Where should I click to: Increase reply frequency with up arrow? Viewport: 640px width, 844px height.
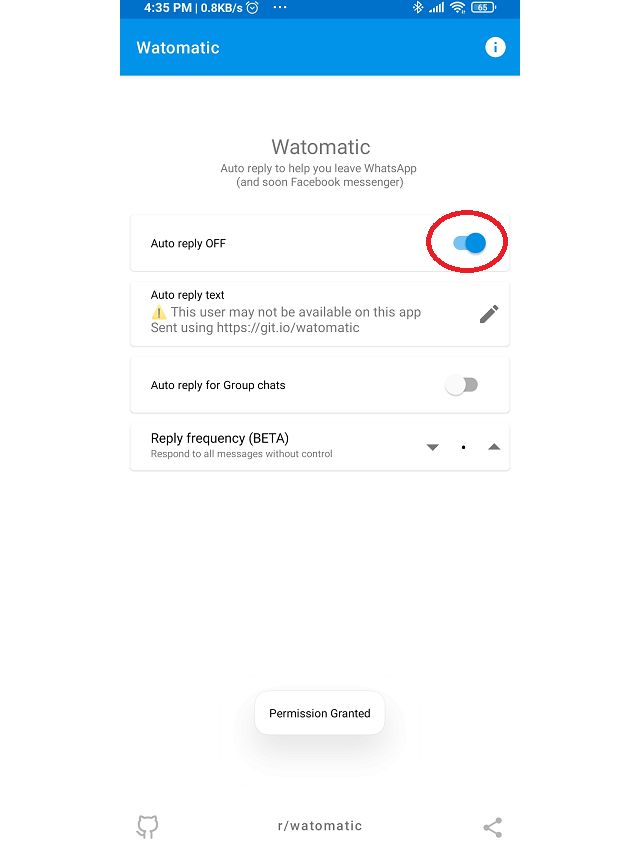click(494, 447)
